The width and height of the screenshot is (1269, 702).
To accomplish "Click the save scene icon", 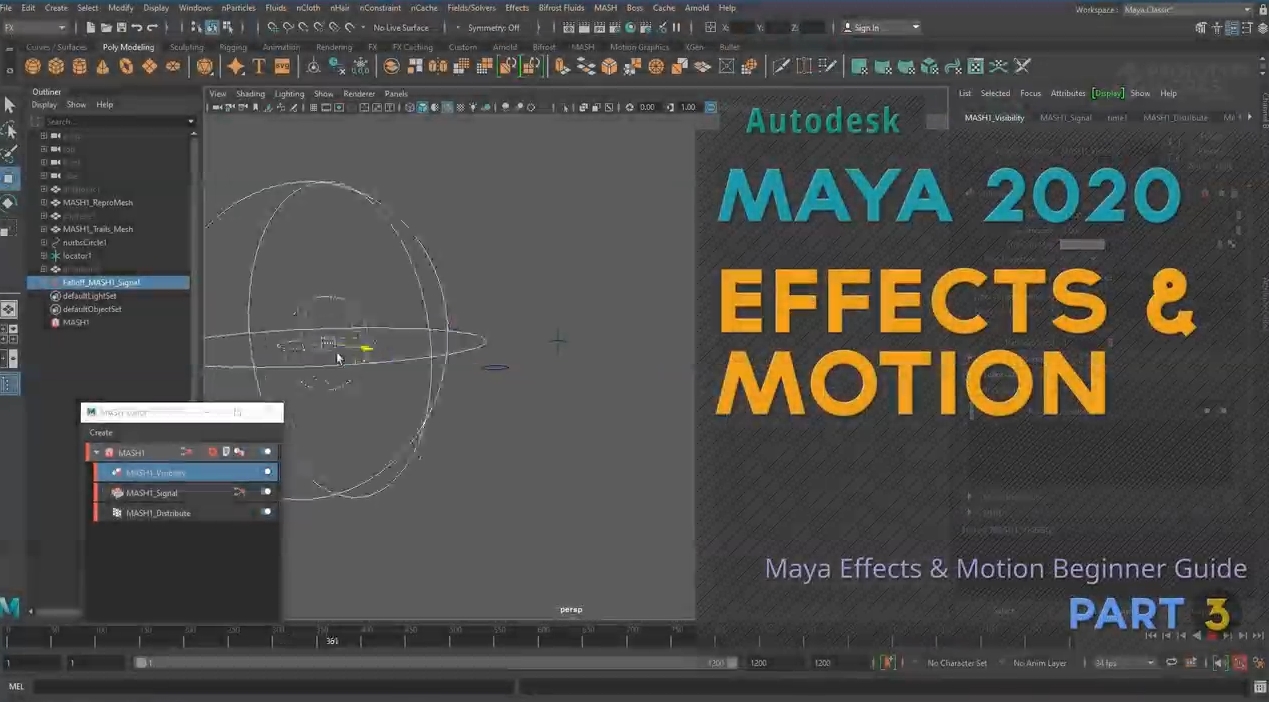I will (121, 28).
